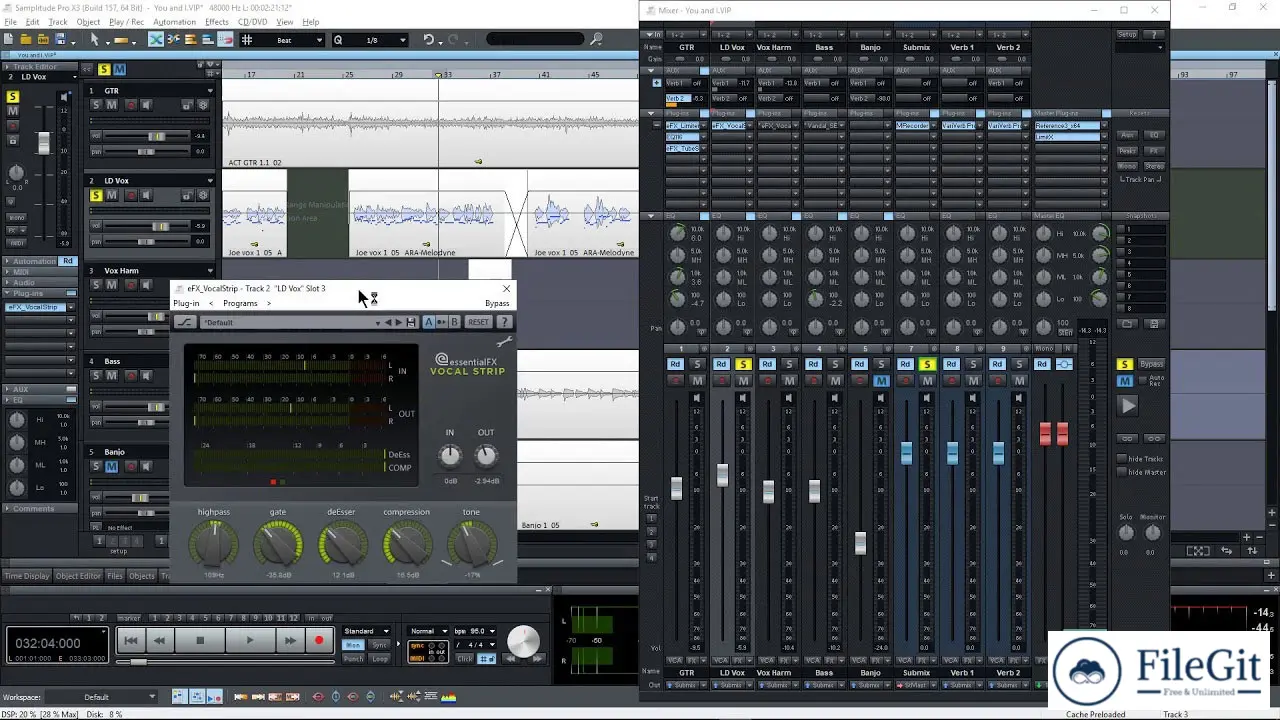This screenshot has height=720, width=1280.
Task: Click Bypass in Vocal Strip window
Action: 497,303
